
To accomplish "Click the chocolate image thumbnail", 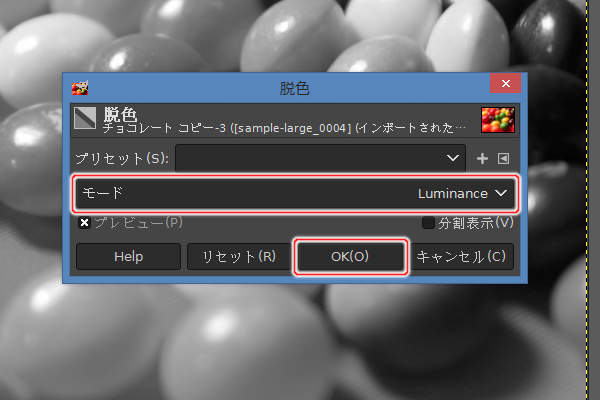I will pos(497,120).
